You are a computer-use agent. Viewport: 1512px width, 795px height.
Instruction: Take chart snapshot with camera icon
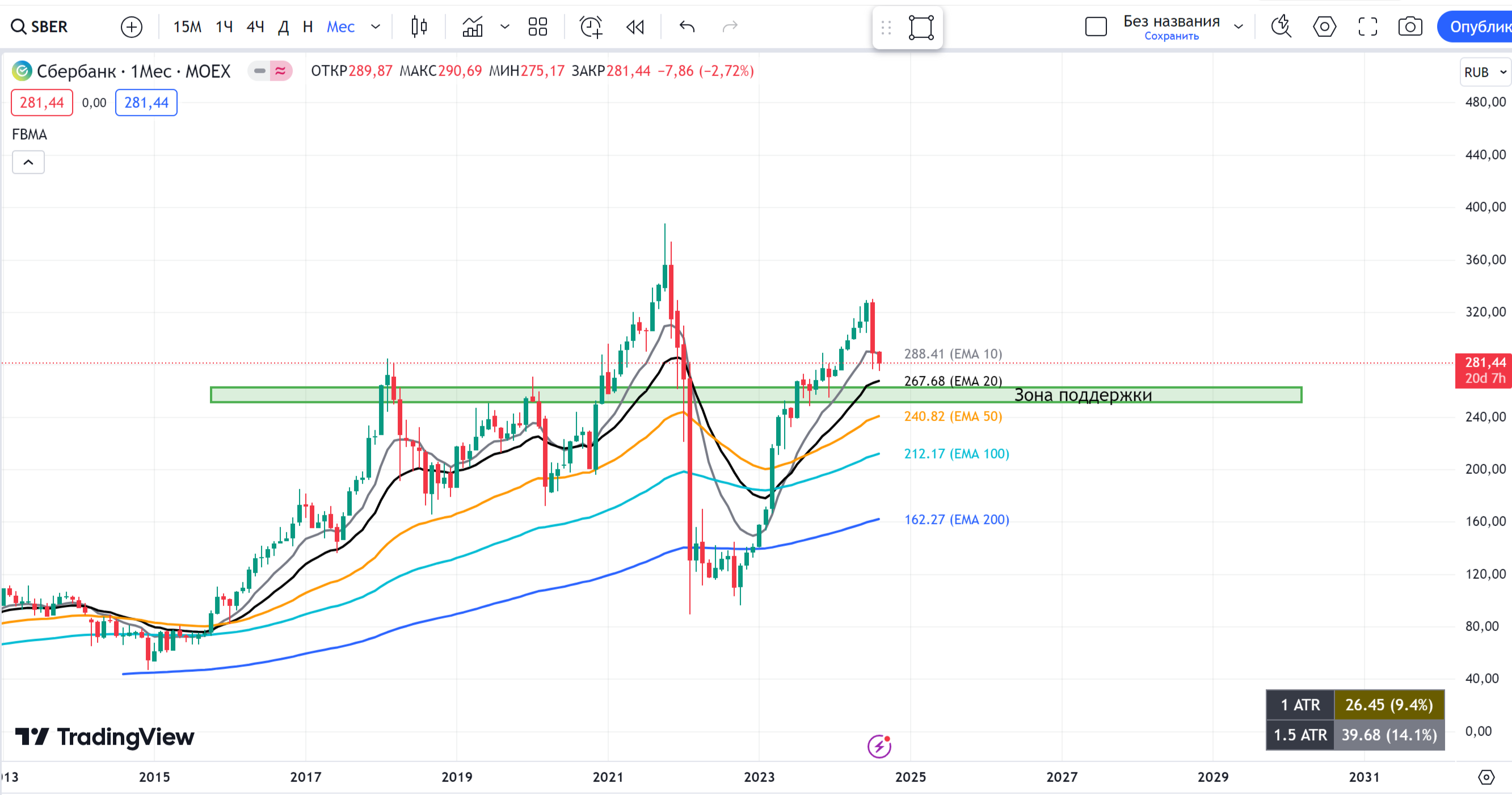point(1410,27)
